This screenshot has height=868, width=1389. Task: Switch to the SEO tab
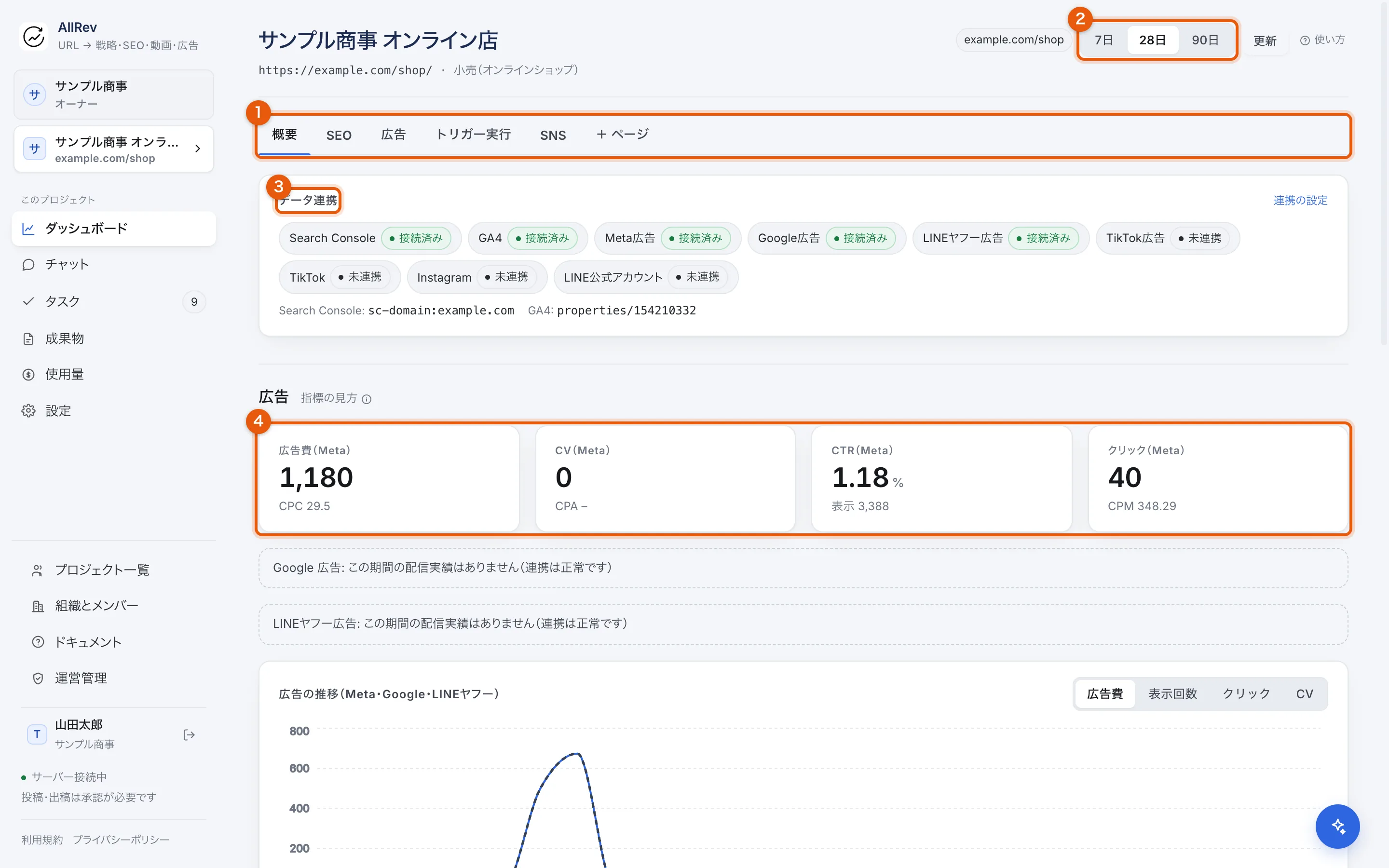click(x=339, y=136)
